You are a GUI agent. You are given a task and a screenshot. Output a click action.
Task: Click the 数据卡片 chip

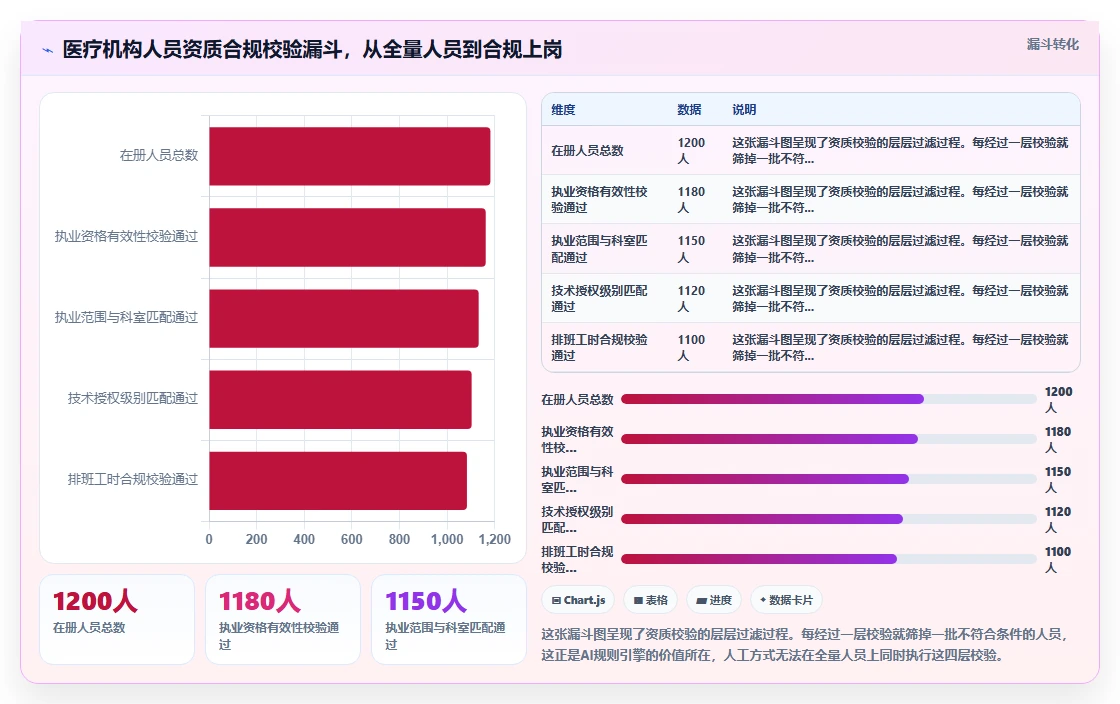pyautogui.click(x=786, y=600)
